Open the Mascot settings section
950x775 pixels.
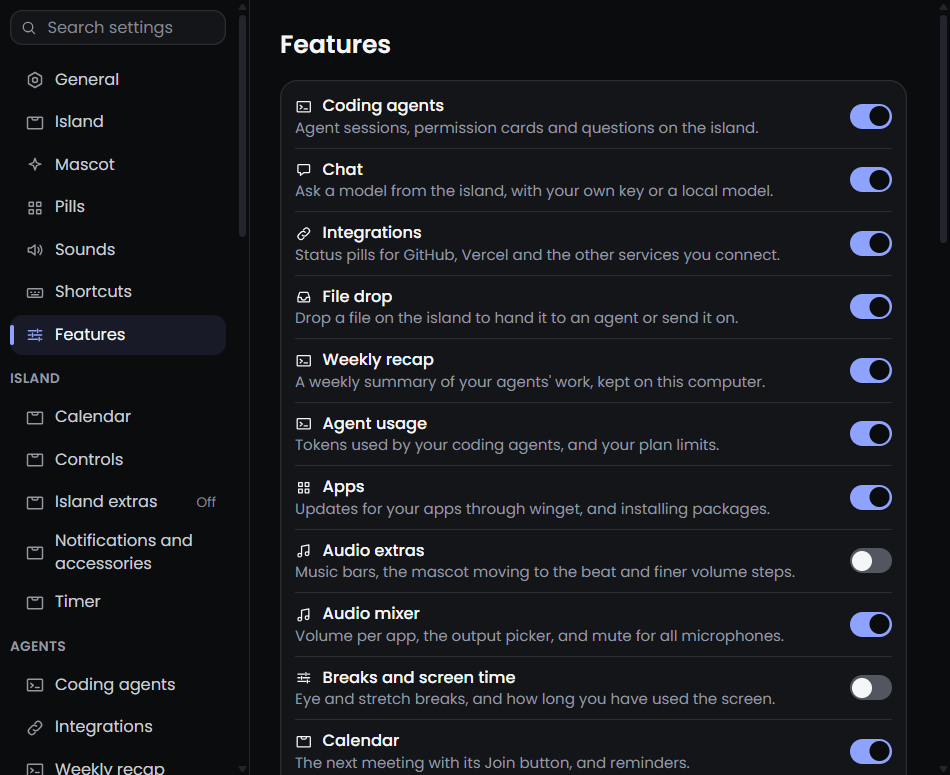pos(118,165)
